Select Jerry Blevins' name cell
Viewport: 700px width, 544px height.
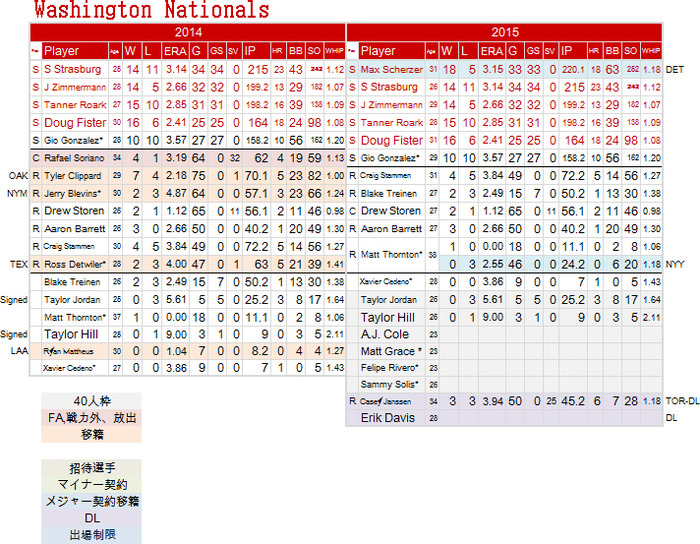75,194
